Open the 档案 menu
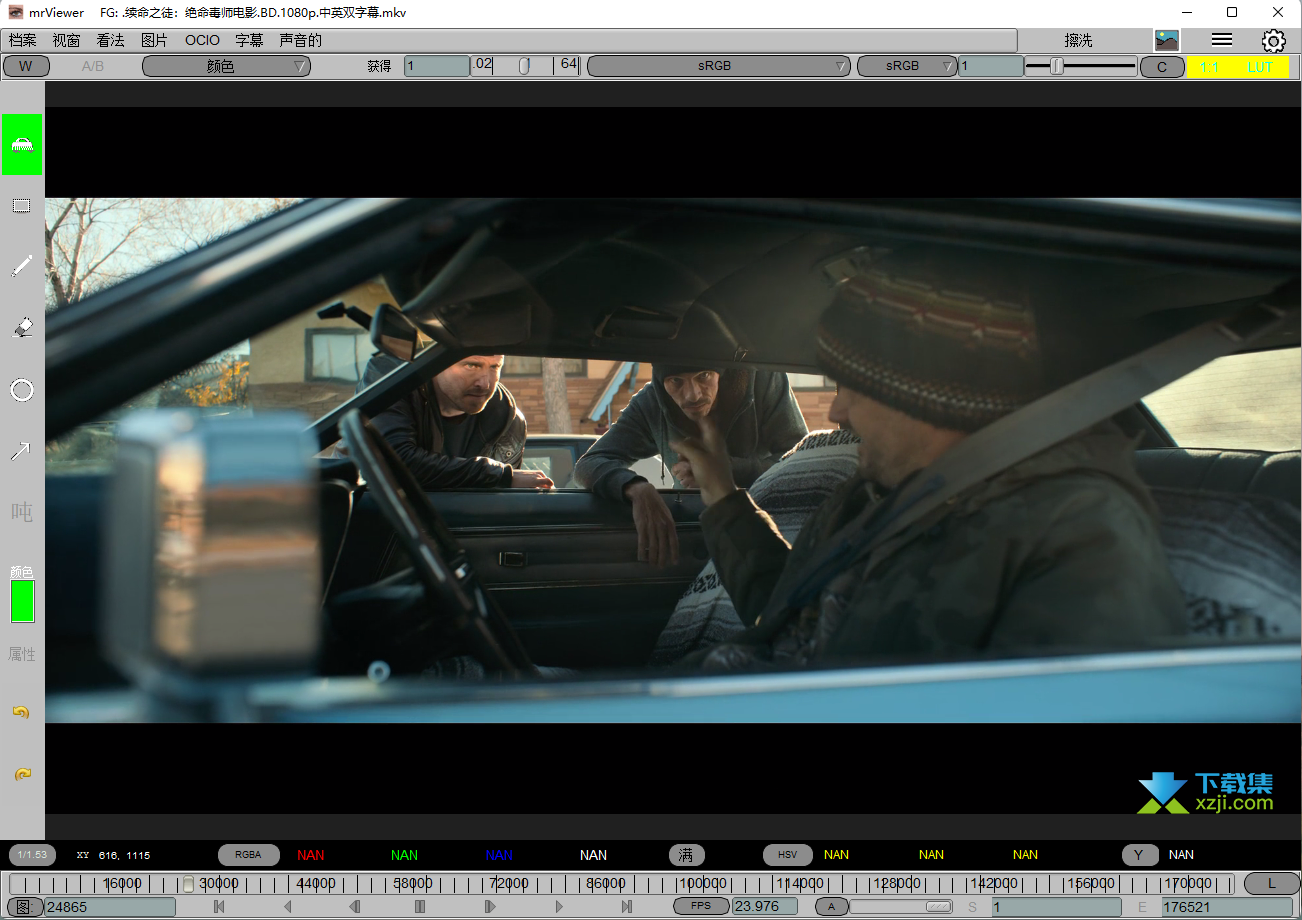This screenshot has width=1302, height=920. click(x=22, y=40)
